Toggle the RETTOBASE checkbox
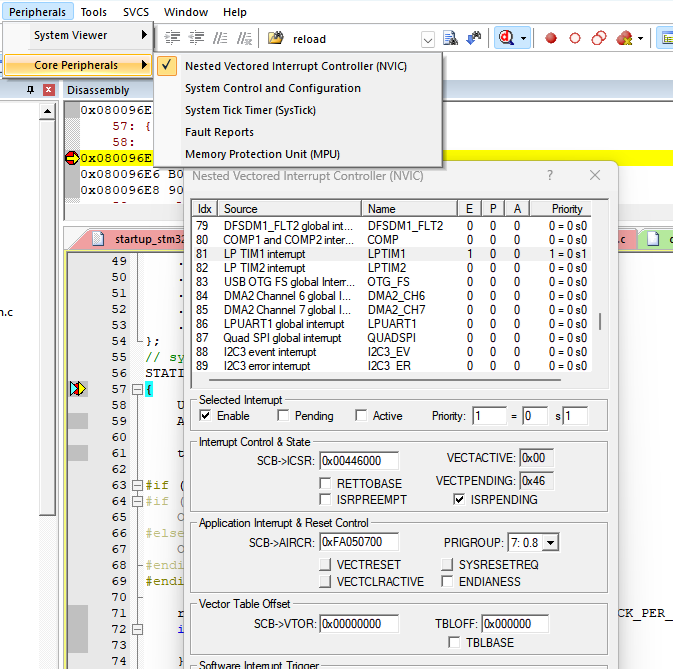 [x=325, y=484]
